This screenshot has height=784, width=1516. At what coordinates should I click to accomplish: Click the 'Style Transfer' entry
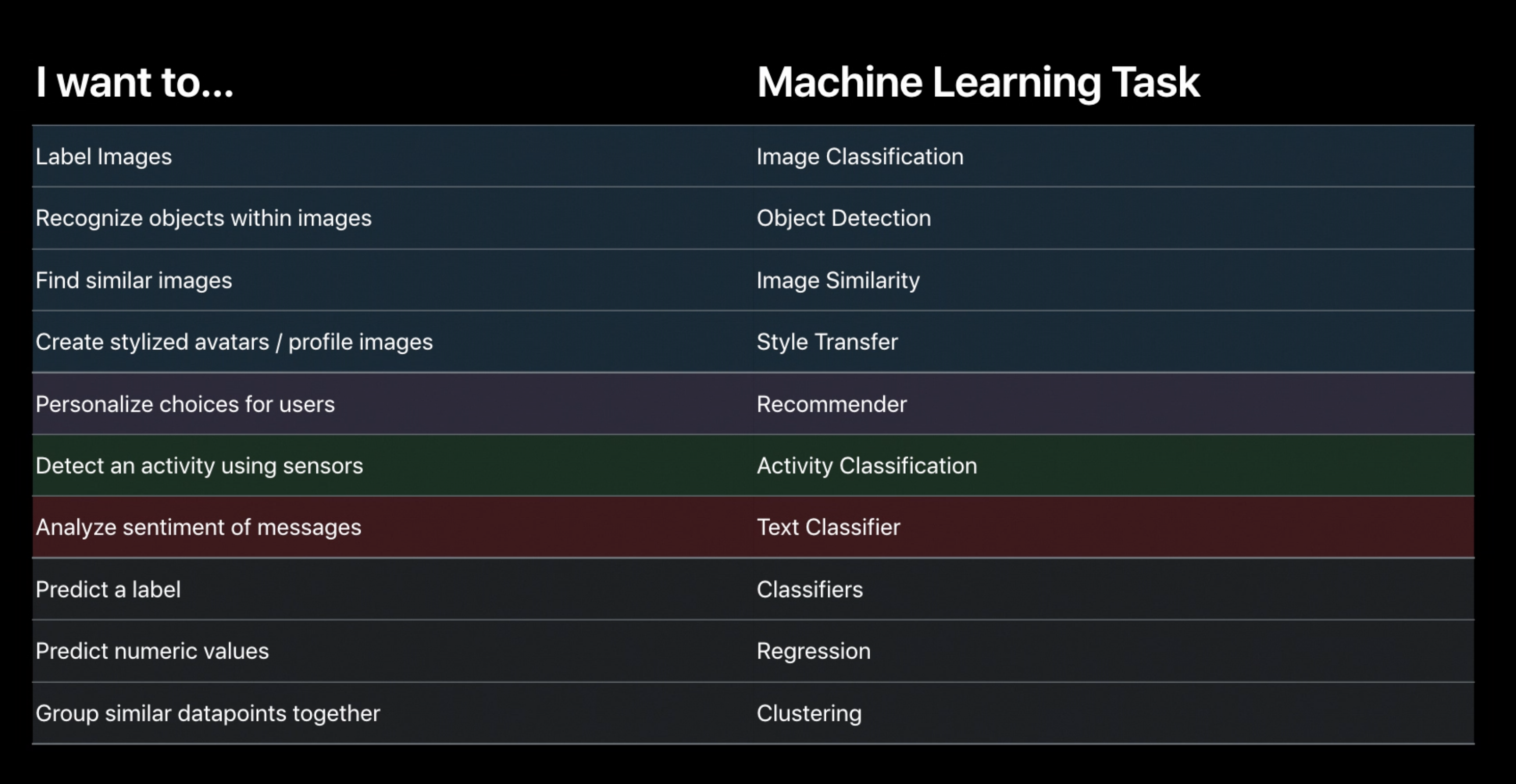(827, 342)
